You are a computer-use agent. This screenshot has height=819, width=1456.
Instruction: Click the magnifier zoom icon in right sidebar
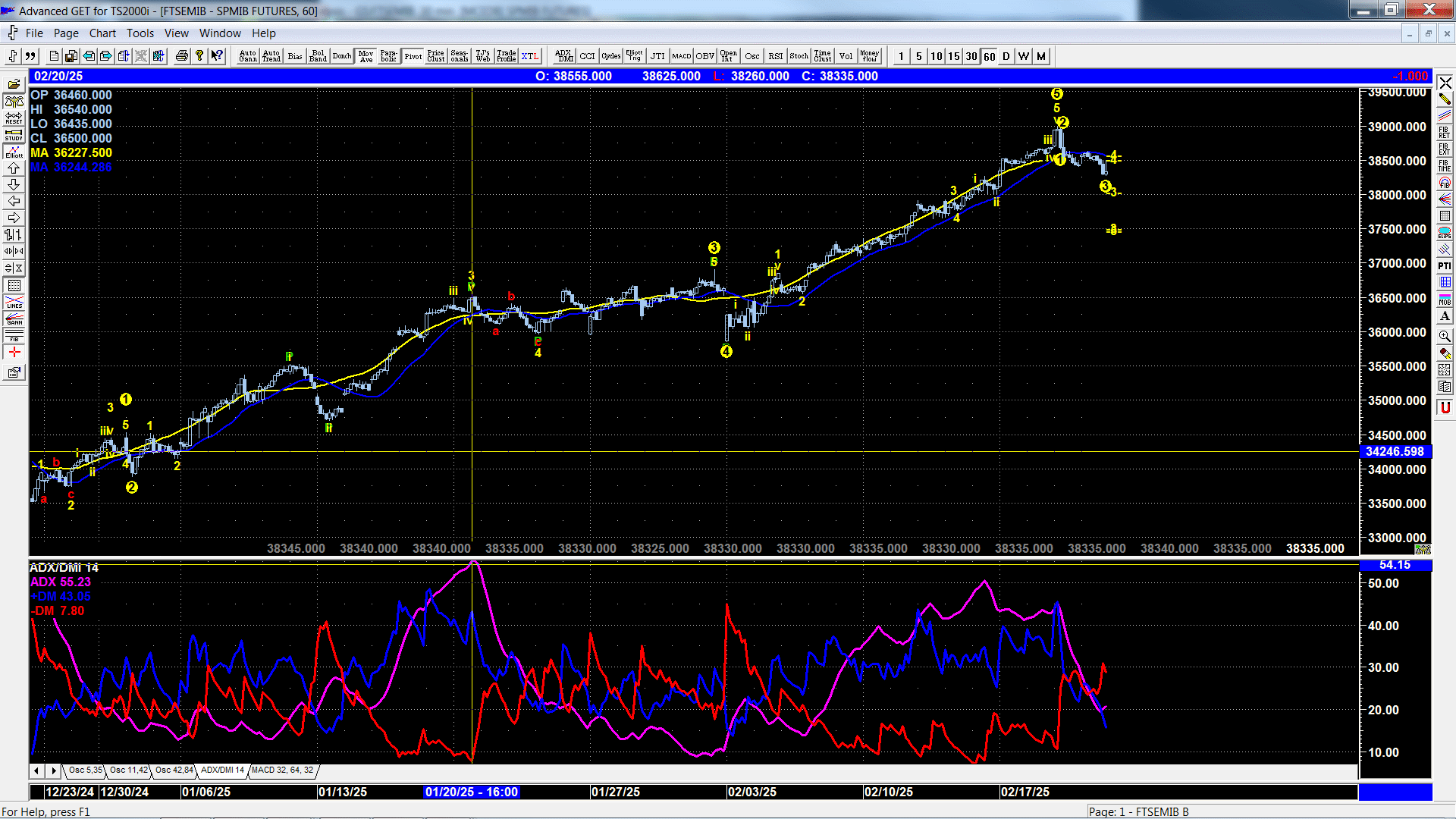[x=1445, y=336]
